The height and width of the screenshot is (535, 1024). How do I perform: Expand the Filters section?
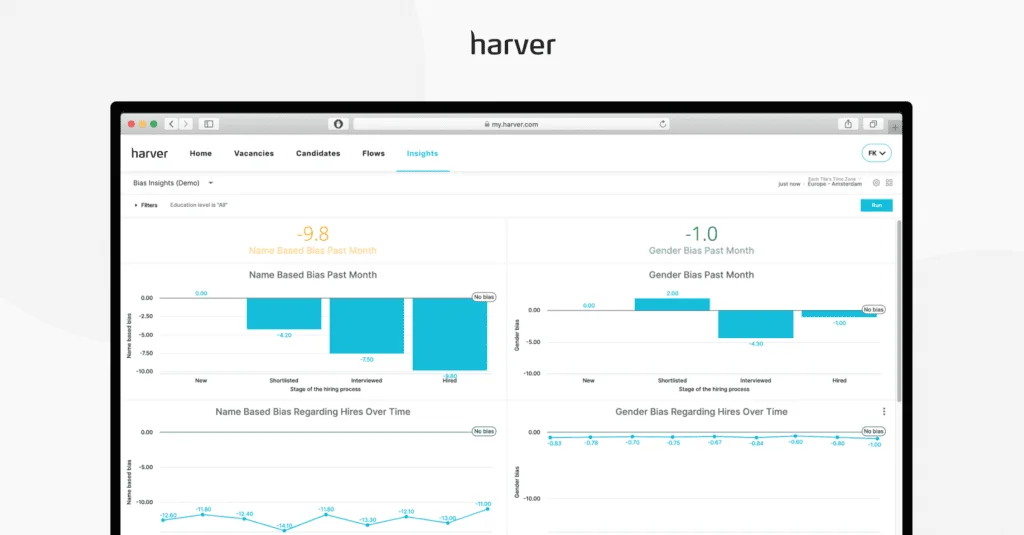click(146, 205)
